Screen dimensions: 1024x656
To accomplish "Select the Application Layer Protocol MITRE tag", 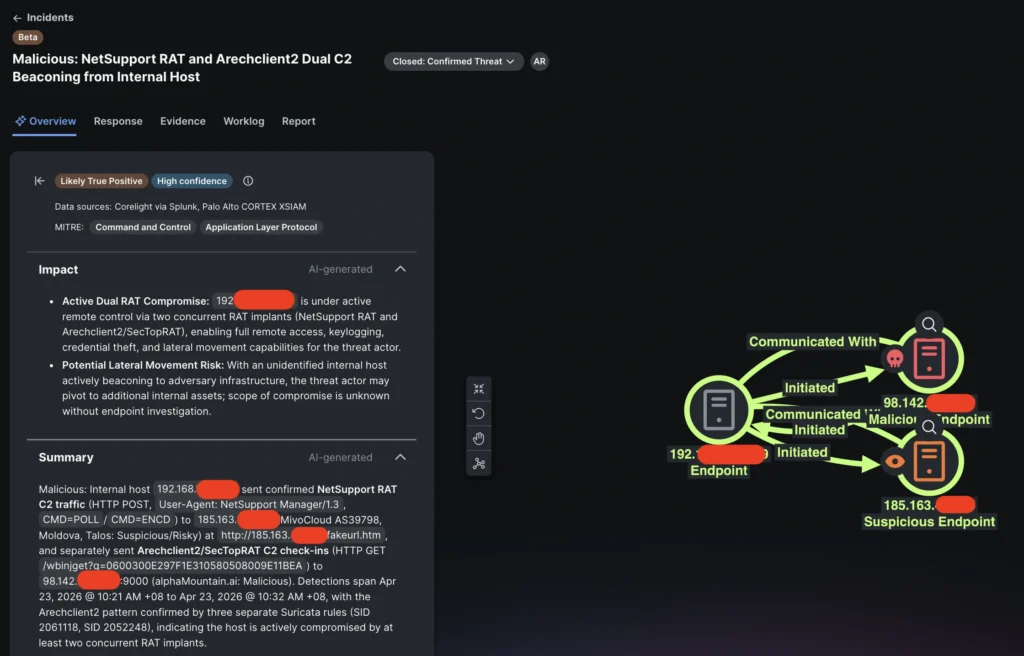I will (261, 227).
